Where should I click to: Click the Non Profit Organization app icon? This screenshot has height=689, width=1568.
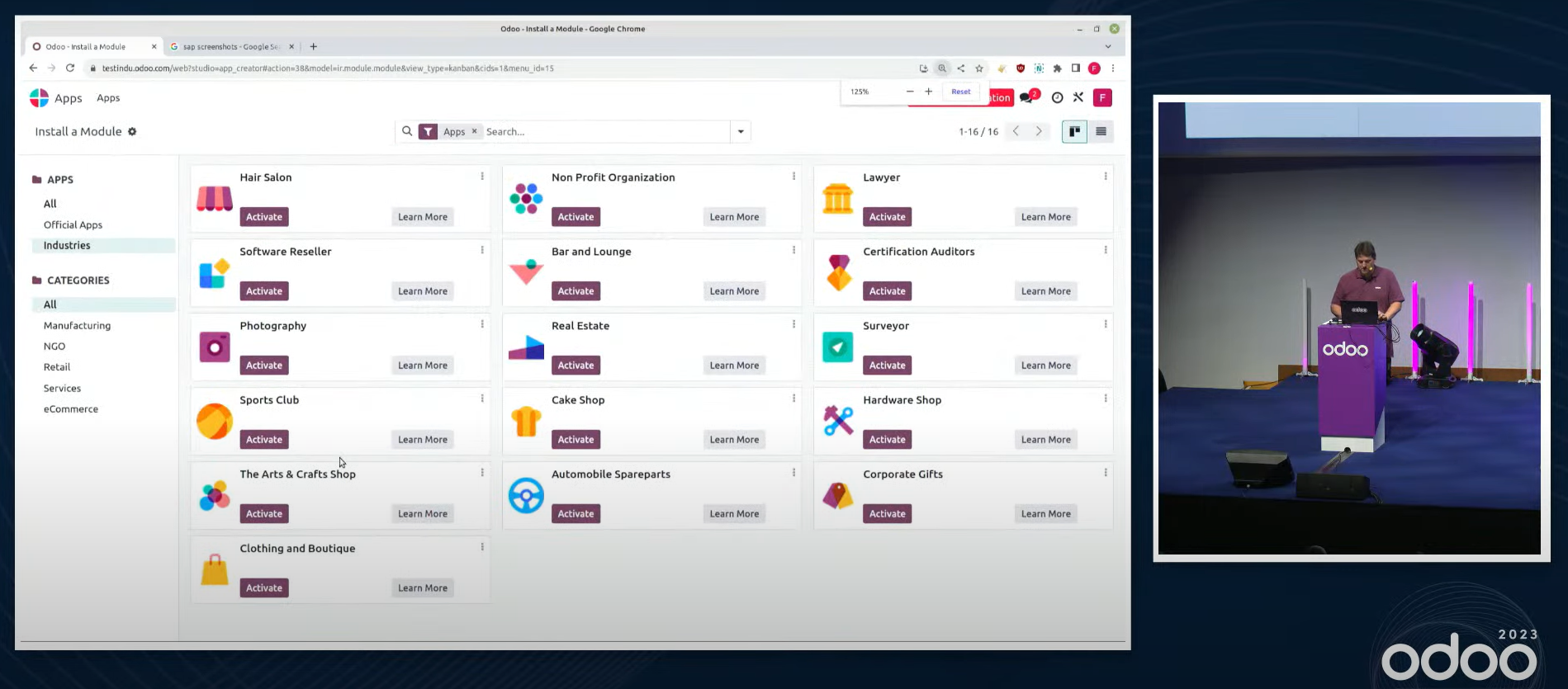click(x=526, y=198)
